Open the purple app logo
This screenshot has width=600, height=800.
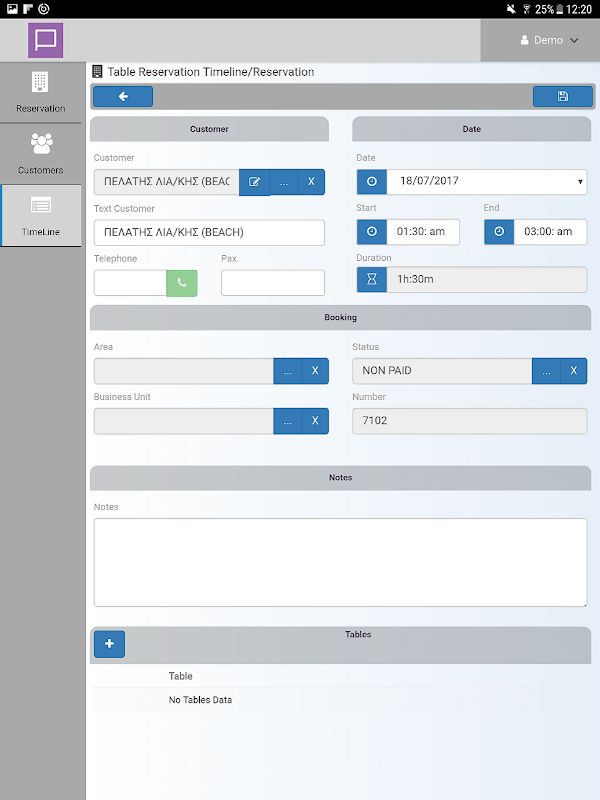tap(45, 40)
